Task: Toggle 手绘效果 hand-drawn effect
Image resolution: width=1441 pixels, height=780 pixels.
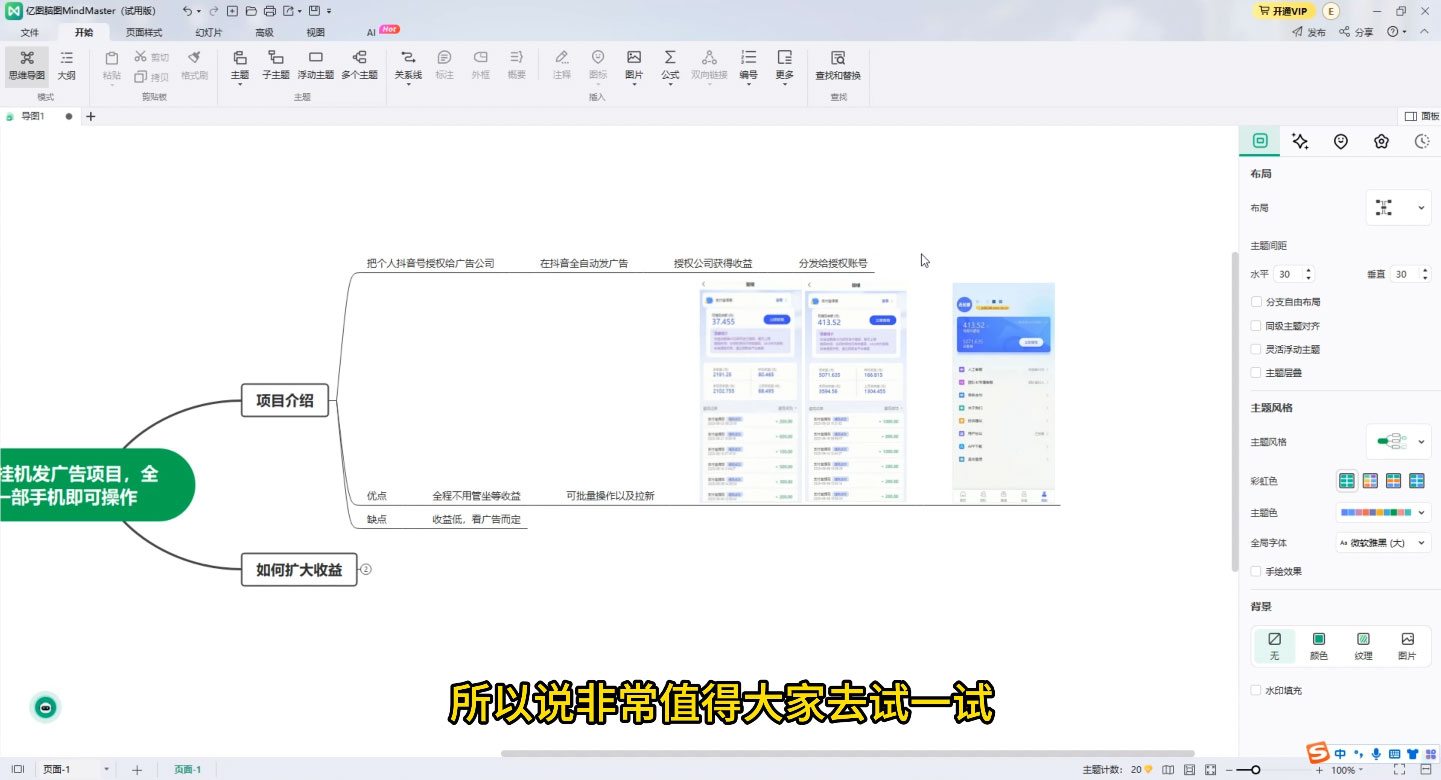Action: tap(1256, 571)
